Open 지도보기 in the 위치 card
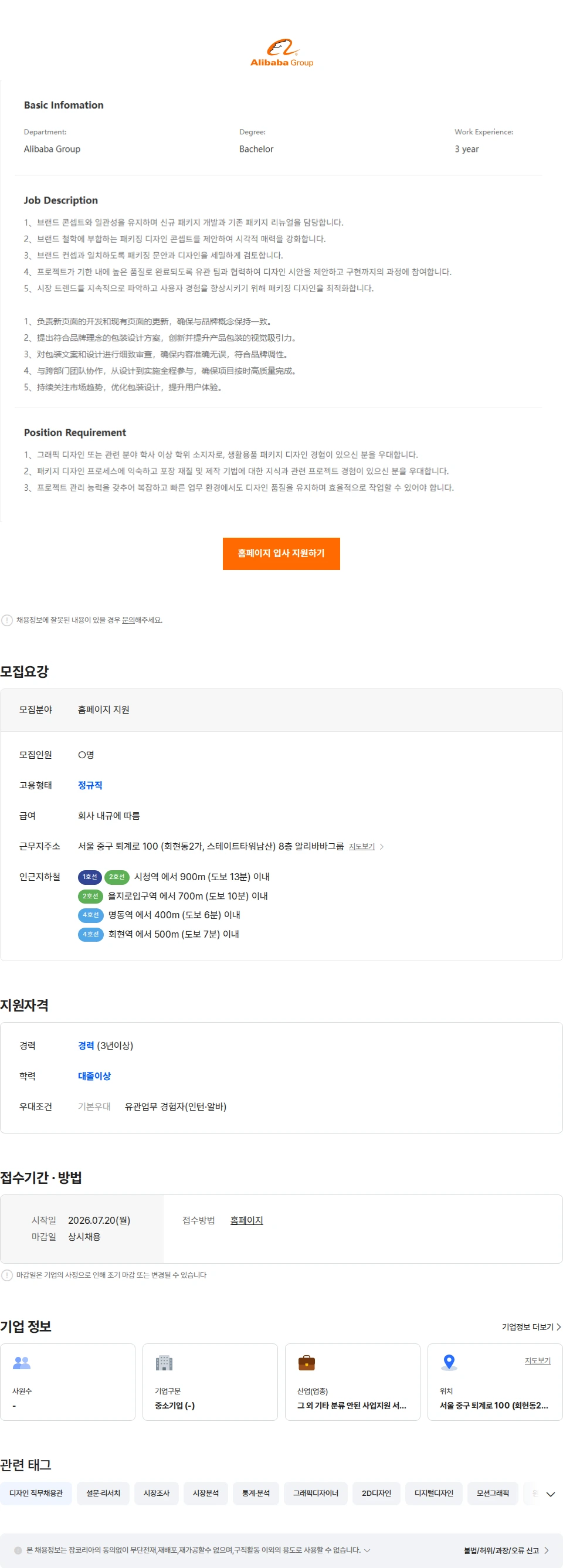The image size is (563, 1568). click(537, 1361)
